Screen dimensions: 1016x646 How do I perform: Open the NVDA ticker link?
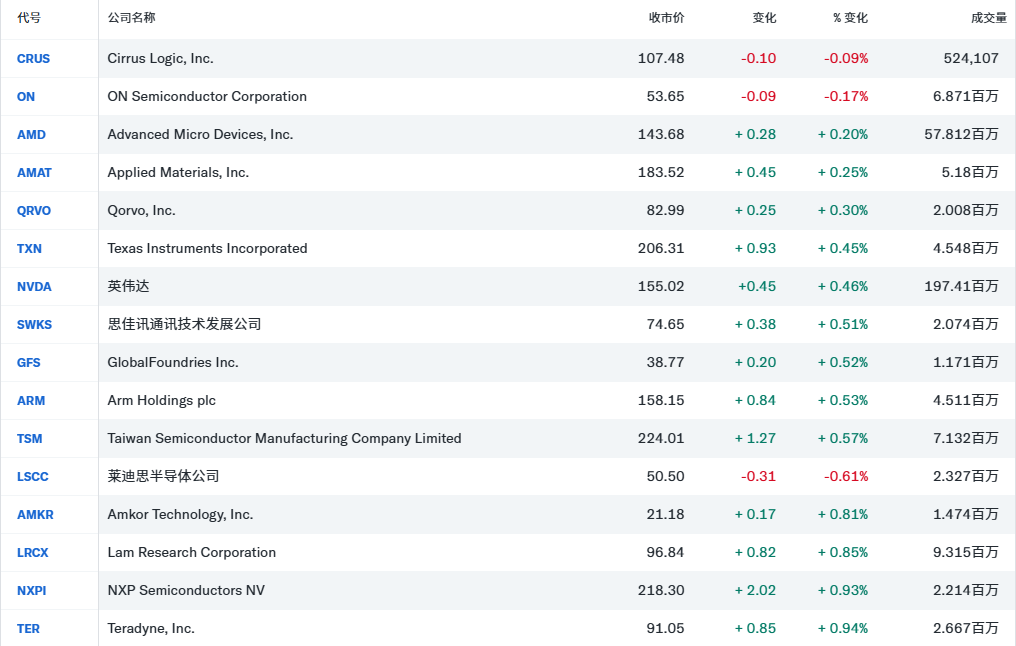point(34,287)
